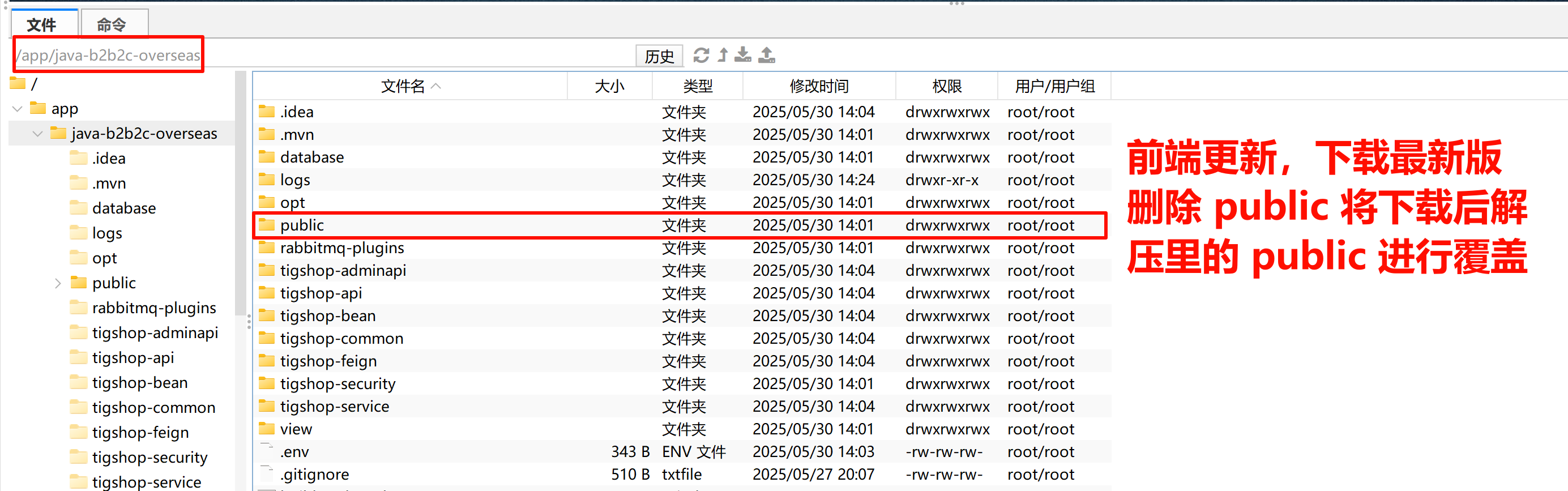The height and width of the screenshot is (491, 1568).
Task: Select .mvn folder in tree
Action: click(98, 183)
